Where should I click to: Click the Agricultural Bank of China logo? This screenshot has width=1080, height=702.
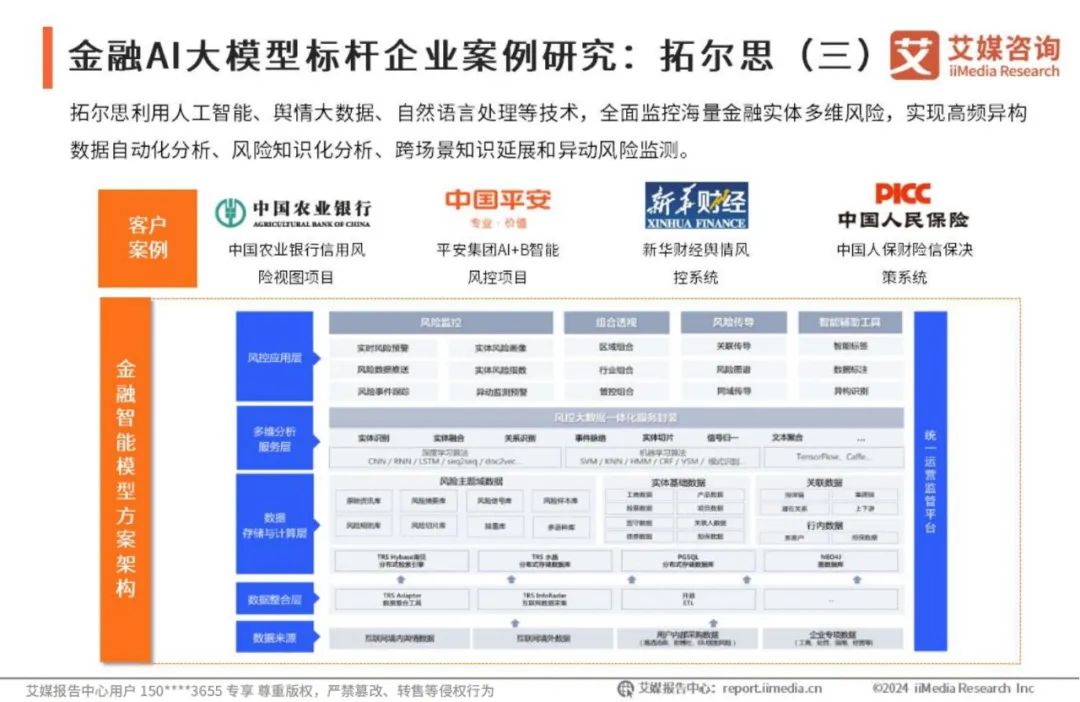pos(293,213)
